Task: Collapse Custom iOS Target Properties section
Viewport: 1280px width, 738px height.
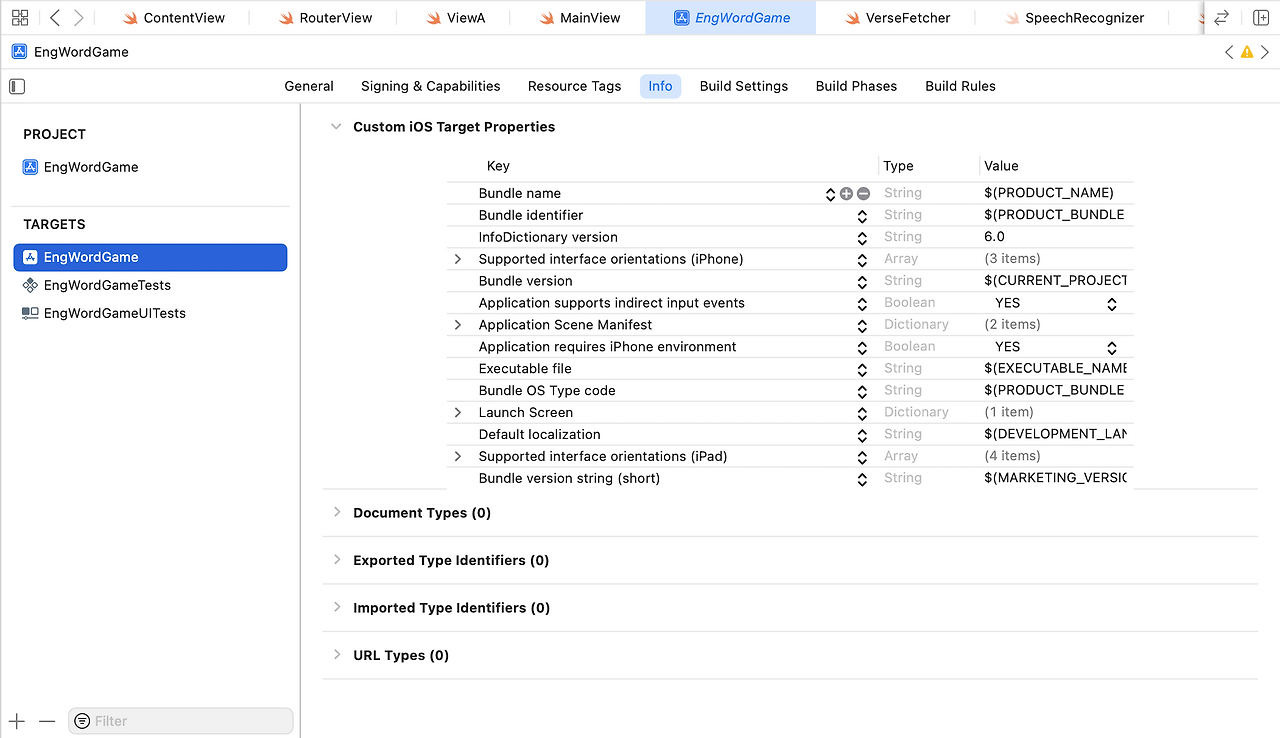Action: [336, 127]
